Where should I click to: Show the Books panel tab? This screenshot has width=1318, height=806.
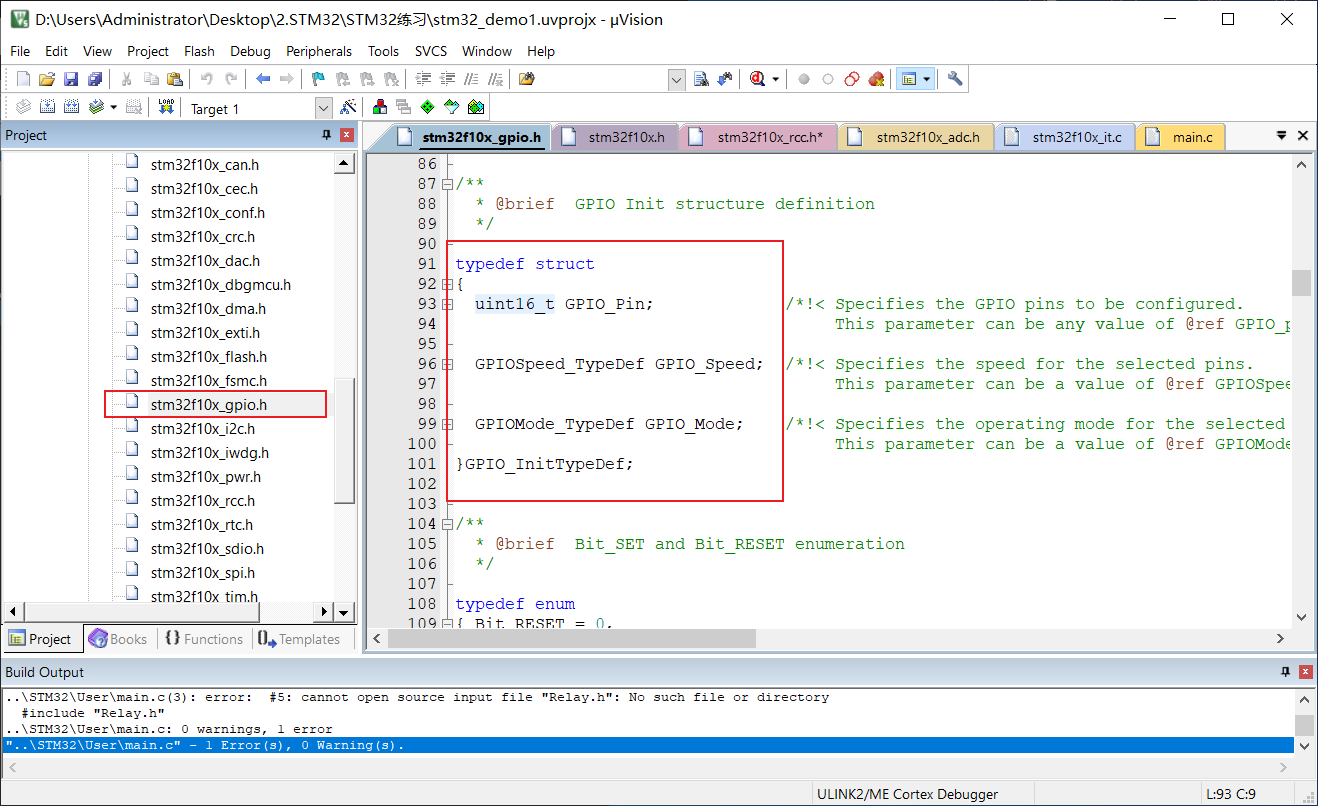coord(117,639)
